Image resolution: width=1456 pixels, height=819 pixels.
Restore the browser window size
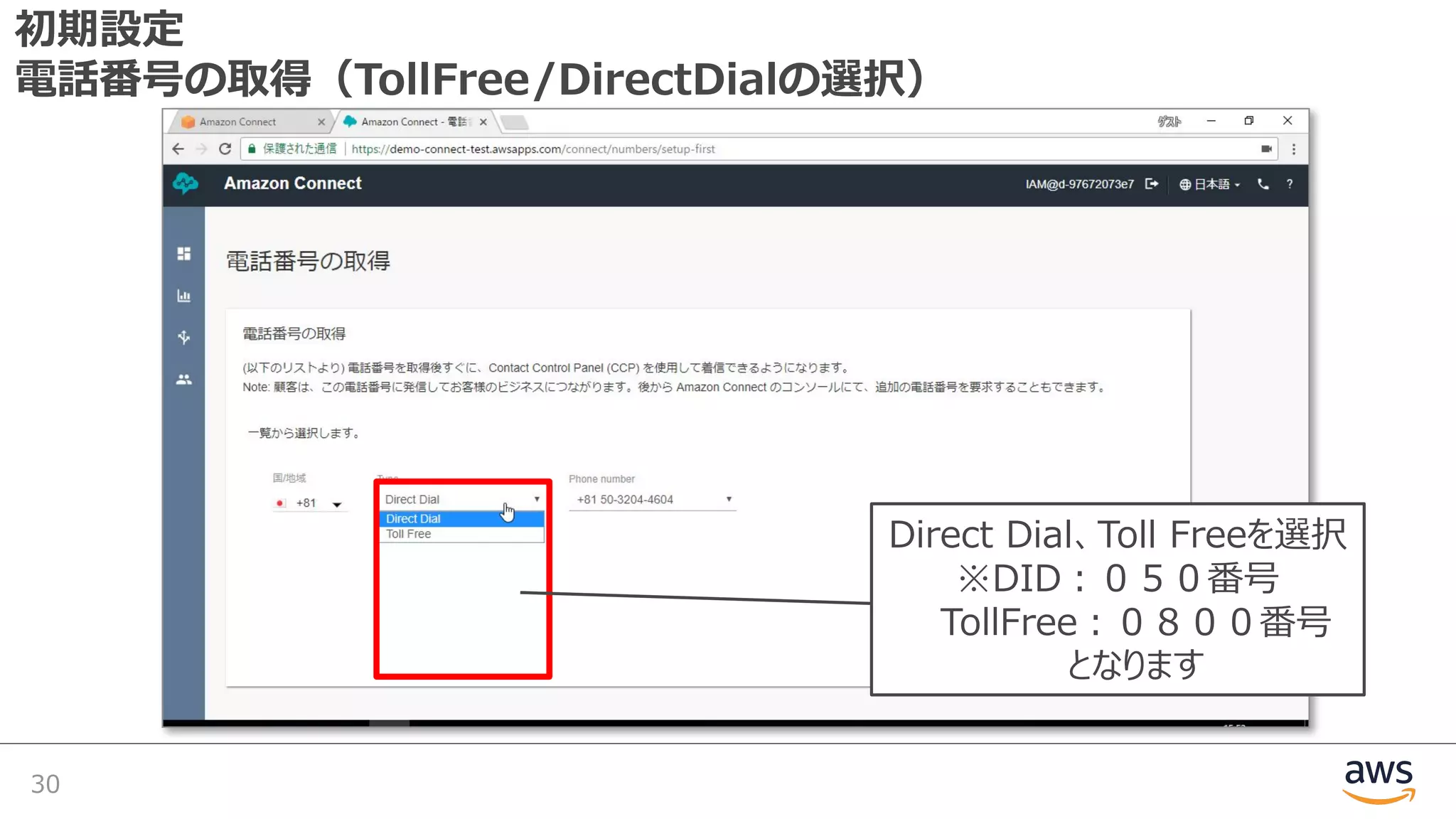coord(1249,121)
